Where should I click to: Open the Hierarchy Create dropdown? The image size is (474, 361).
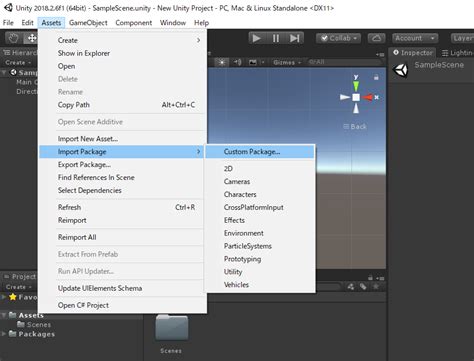coord(18,63)
